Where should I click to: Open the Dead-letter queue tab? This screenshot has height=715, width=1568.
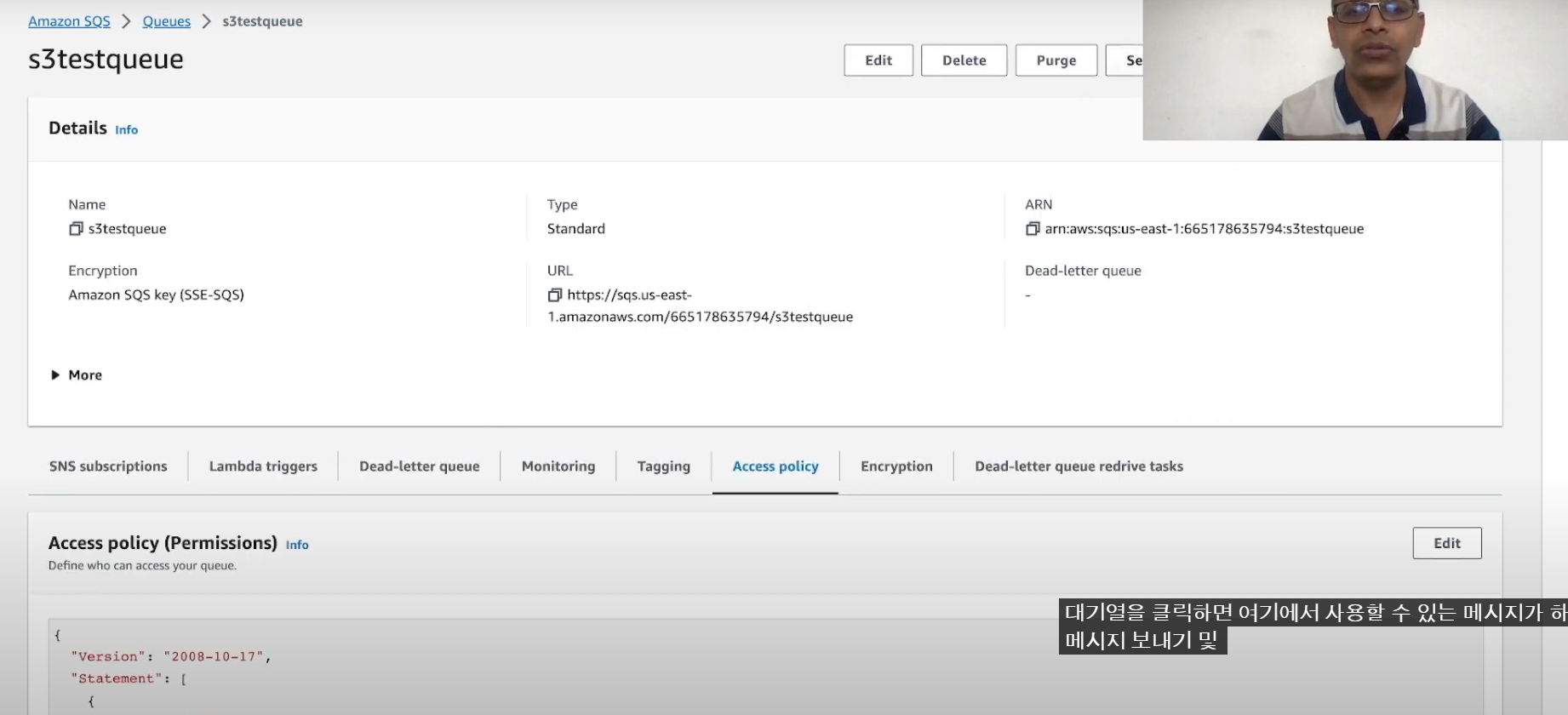click(x=419, y=466)
